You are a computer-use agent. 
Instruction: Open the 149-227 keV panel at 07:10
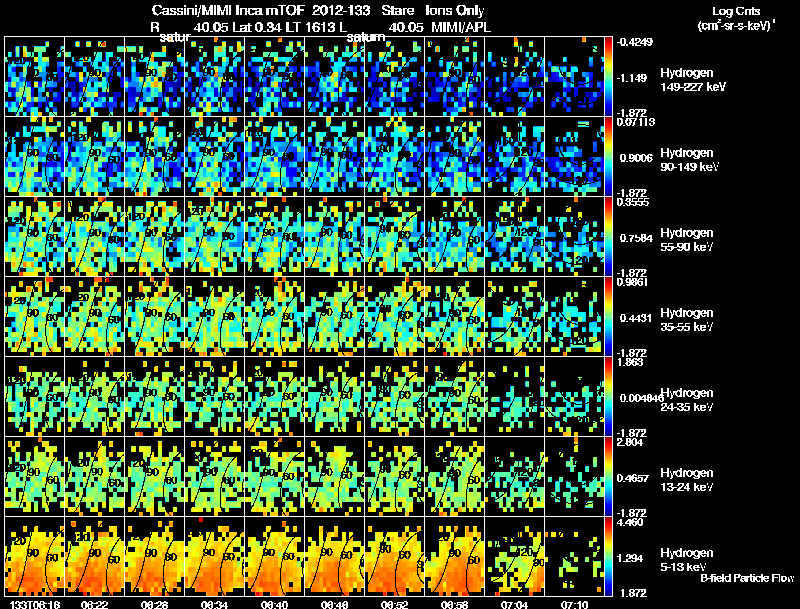point(574,77)
